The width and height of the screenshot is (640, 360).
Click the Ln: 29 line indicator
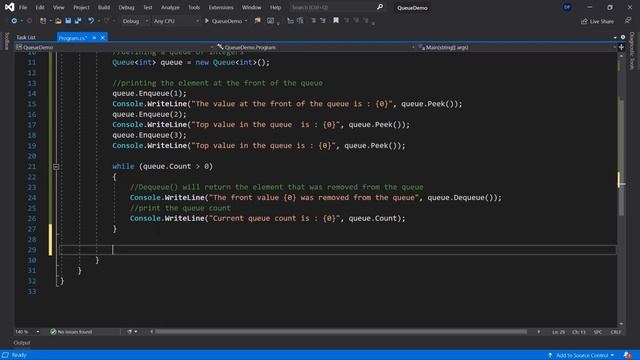[x=558, y=332]
